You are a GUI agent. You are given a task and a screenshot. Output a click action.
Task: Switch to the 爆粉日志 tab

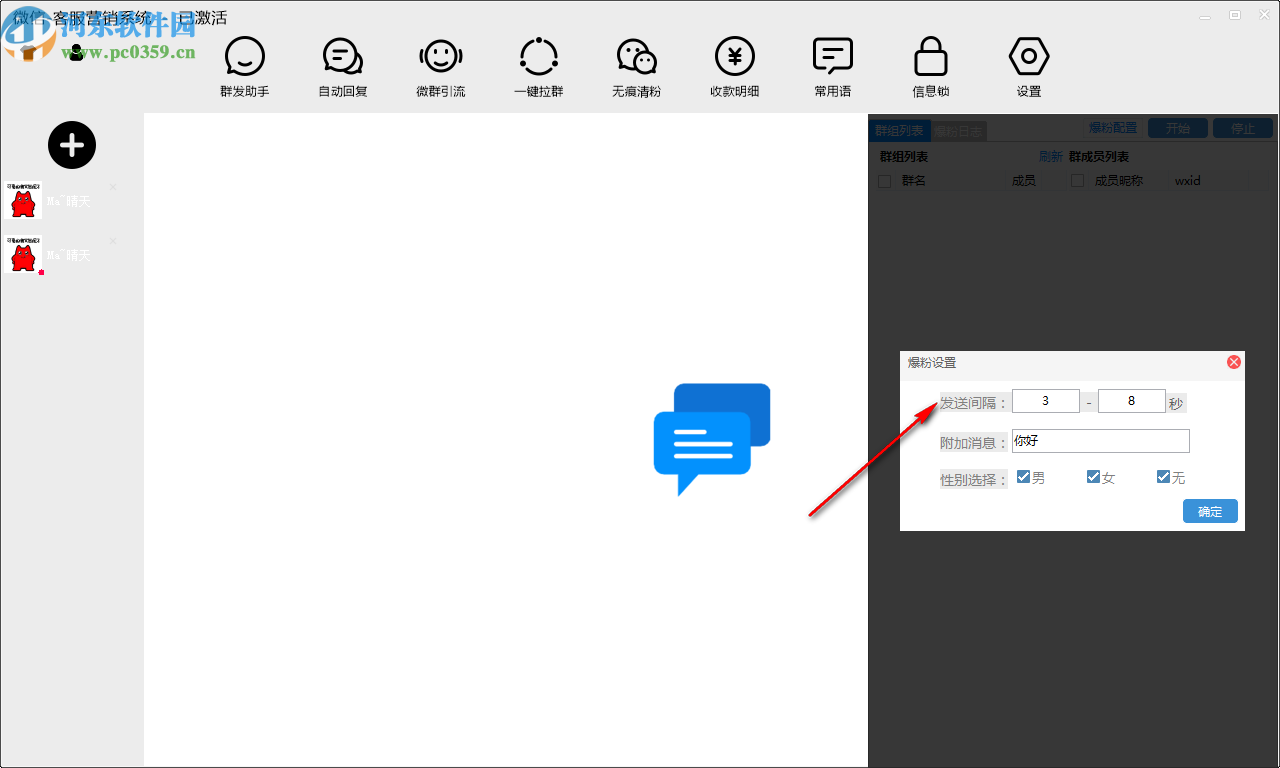click(x=958, y=130)
